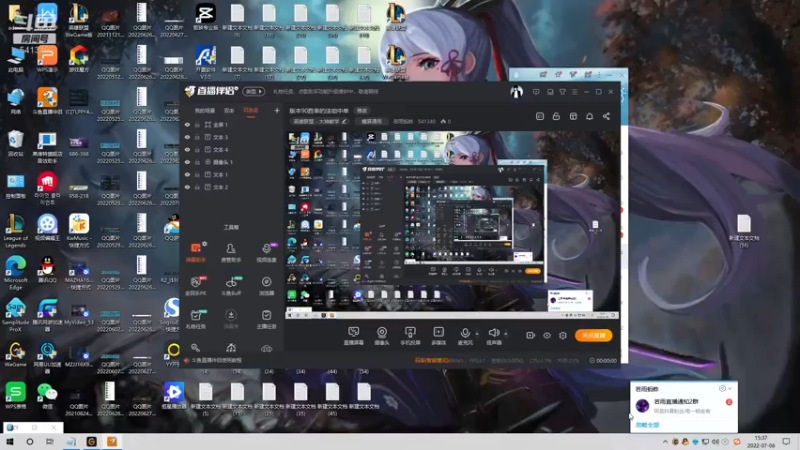Open the 斗鱼Buff tool
The height and width of the screenshot is (450, 800).
231,286
